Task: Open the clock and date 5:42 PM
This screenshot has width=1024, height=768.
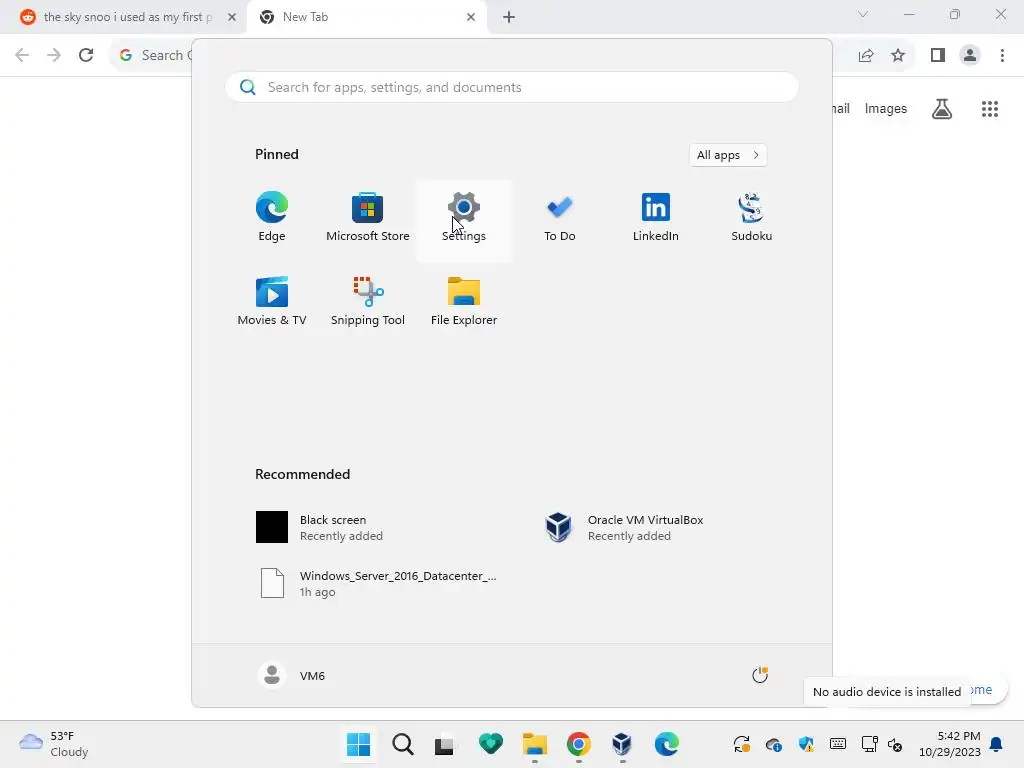Action: click(950, 744)
